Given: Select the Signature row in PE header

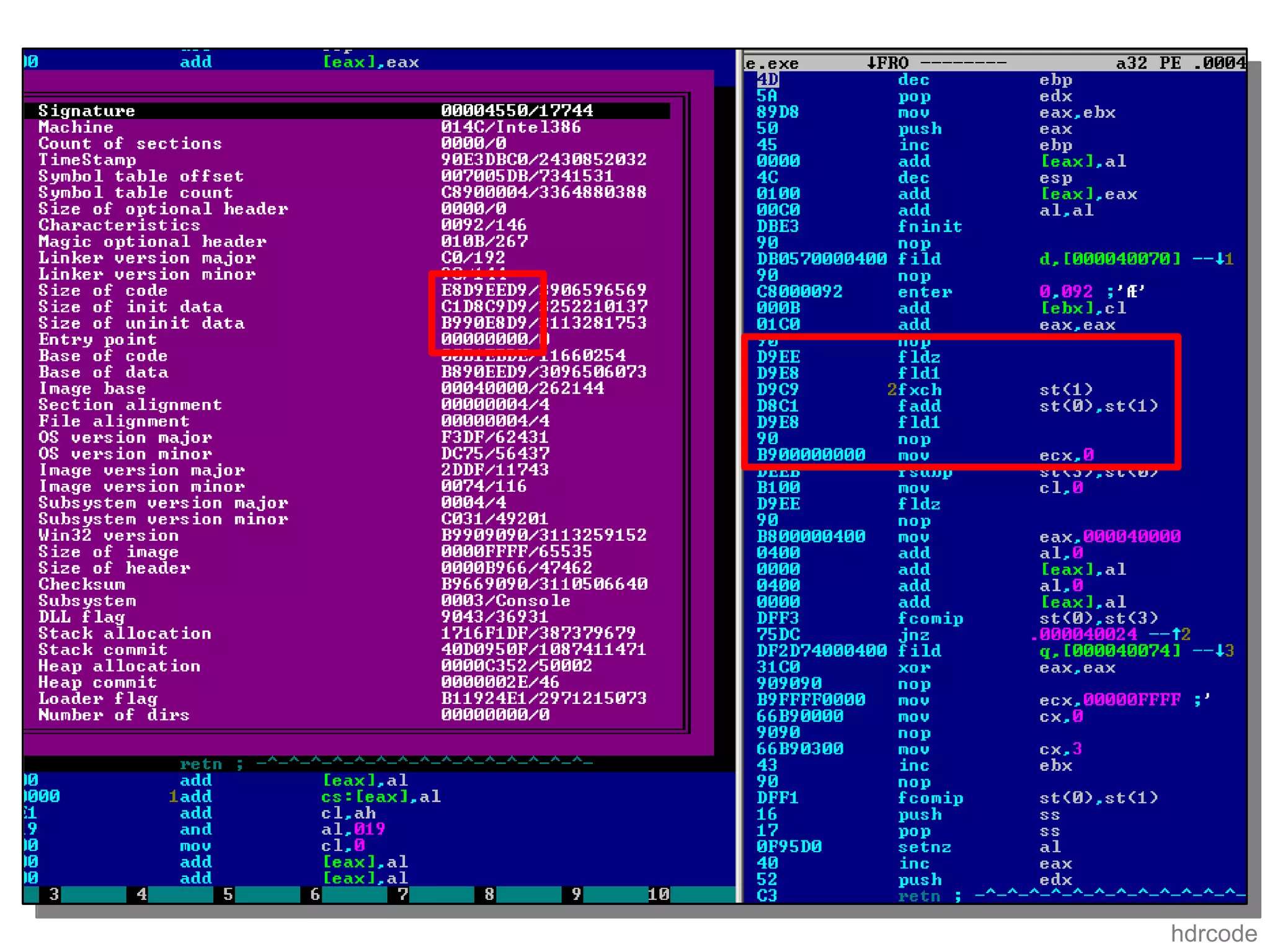Looking at the screenshot, I should click(347, 110).
